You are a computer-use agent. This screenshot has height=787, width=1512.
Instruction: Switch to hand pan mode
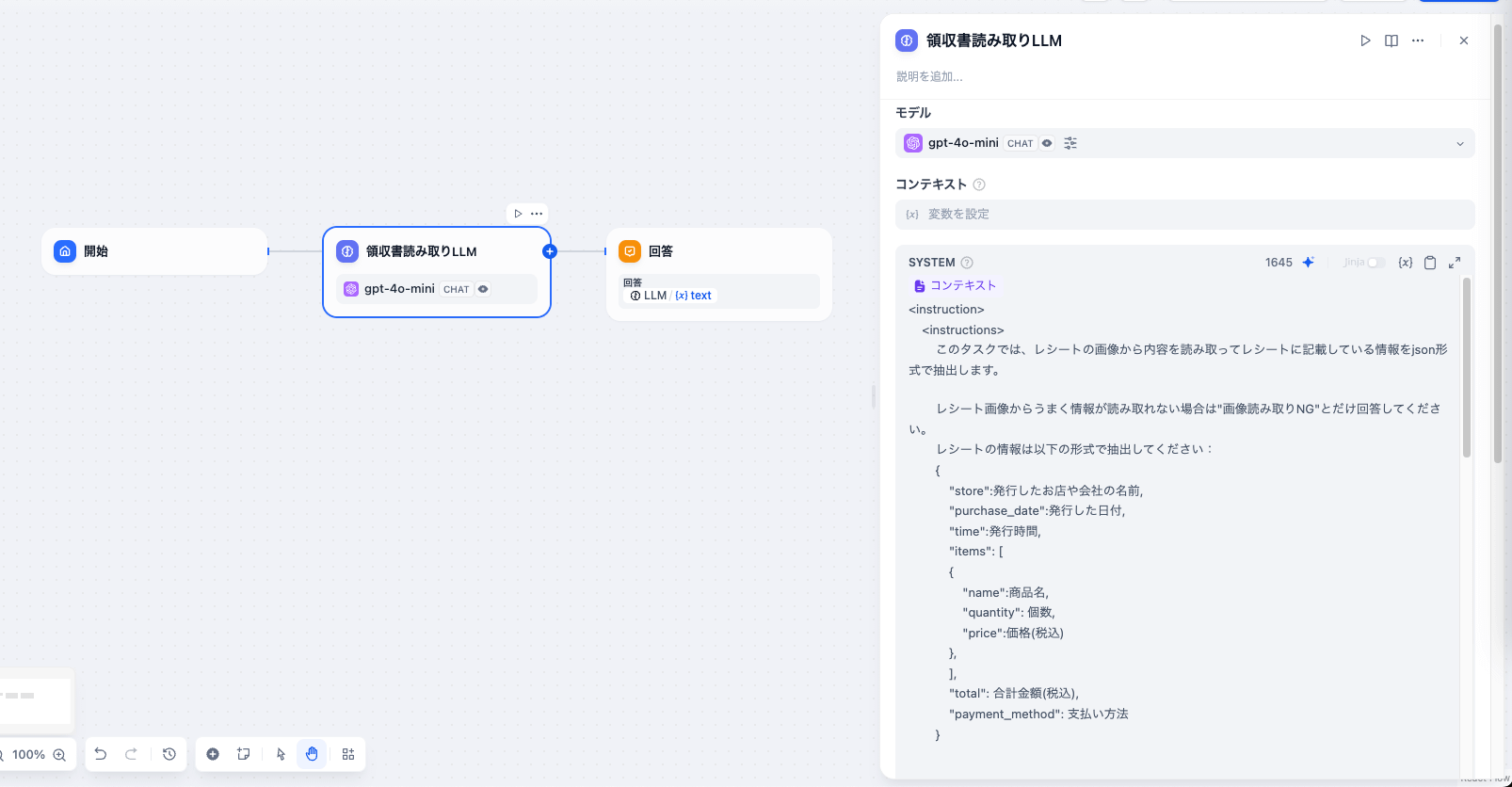coord(312,754)
